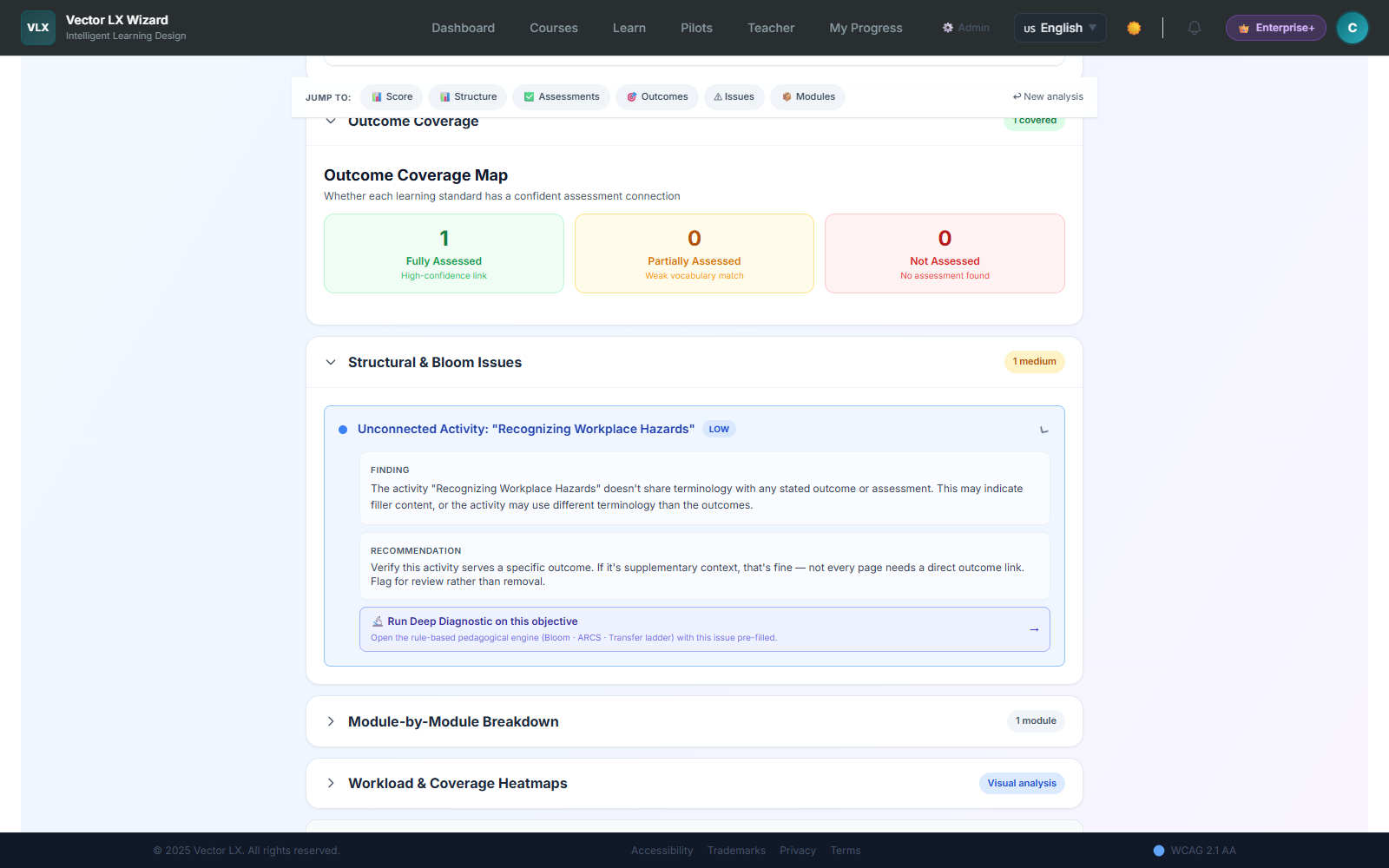Collapse the Structural & Bloom Issues section
1389x868 pixels.
point(331,362)
